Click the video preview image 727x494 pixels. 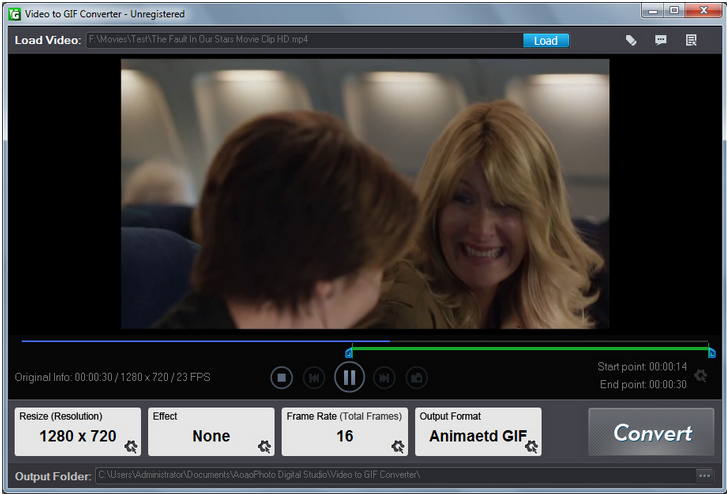click(365, 193)
